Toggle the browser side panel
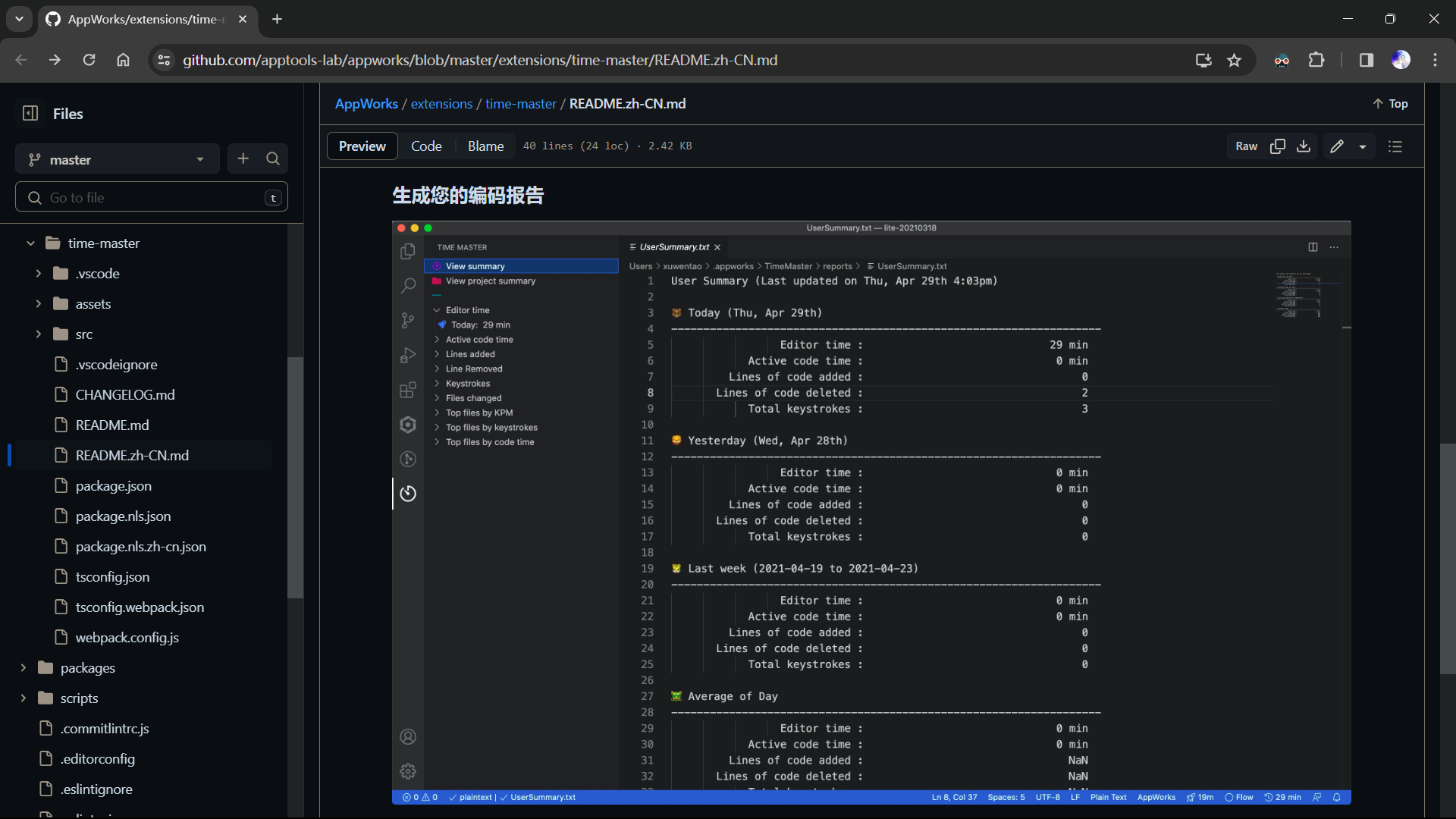 pos(1367,60)
